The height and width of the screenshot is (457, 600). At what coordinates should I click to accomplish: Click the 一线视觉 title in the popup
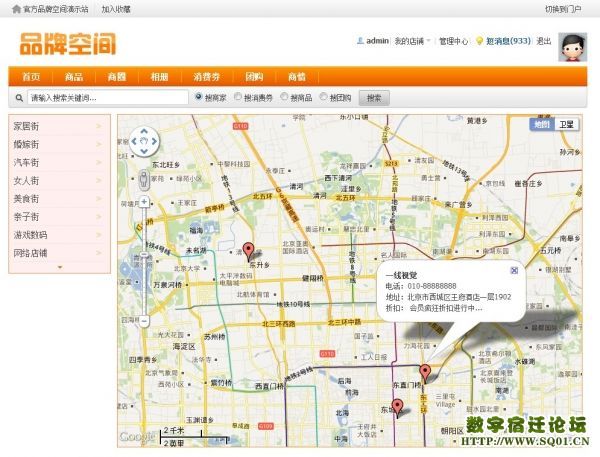point(401,275)
